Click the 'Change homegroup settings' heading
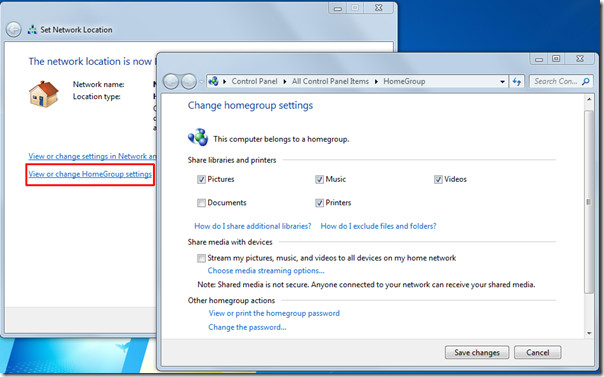This screenshot has height=377, width=604. [x=250, y=106]
